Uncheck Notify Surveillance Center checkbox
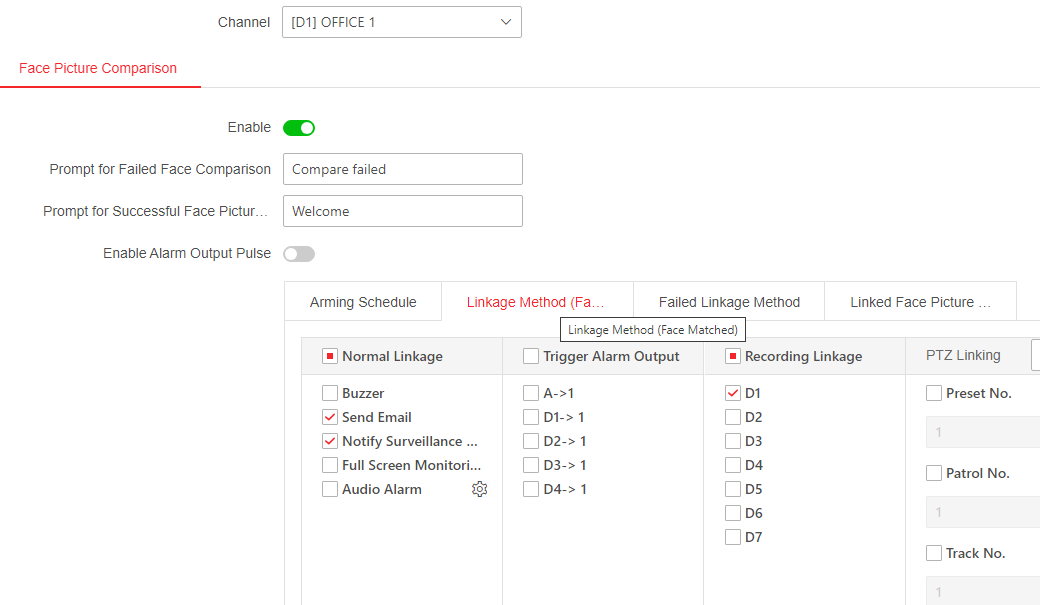This screenshot has height=605, width=1040. pyautogui.click(x=330, y=441)
